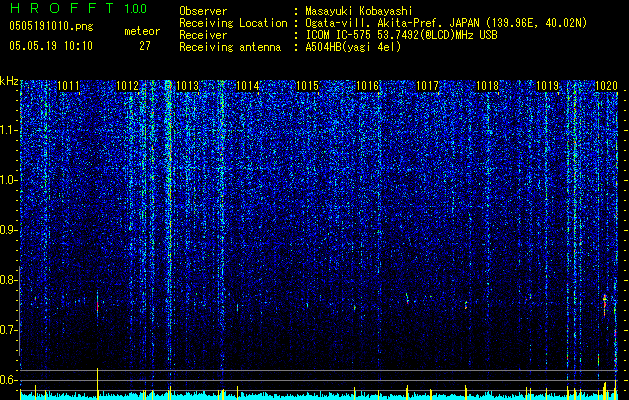Click the kHz axis unit label
629x400 pixels.
click(x=9, y=81)
